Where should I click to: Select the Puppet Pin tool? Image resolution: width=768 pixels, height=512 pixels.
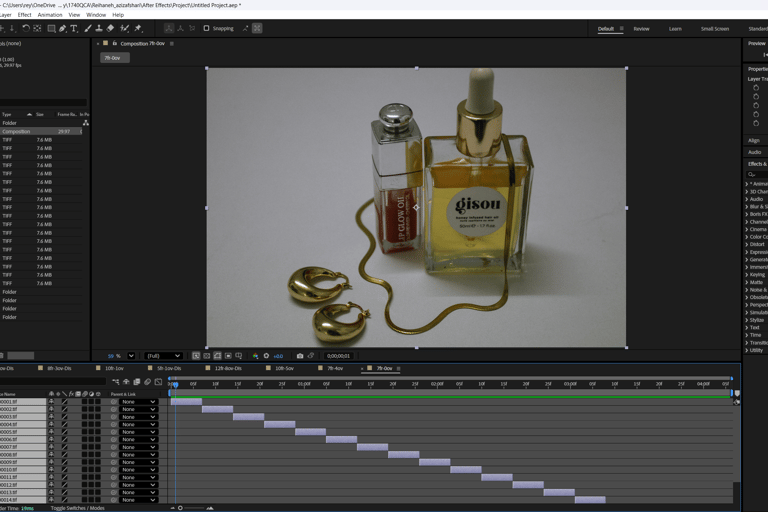pos(138,29)
